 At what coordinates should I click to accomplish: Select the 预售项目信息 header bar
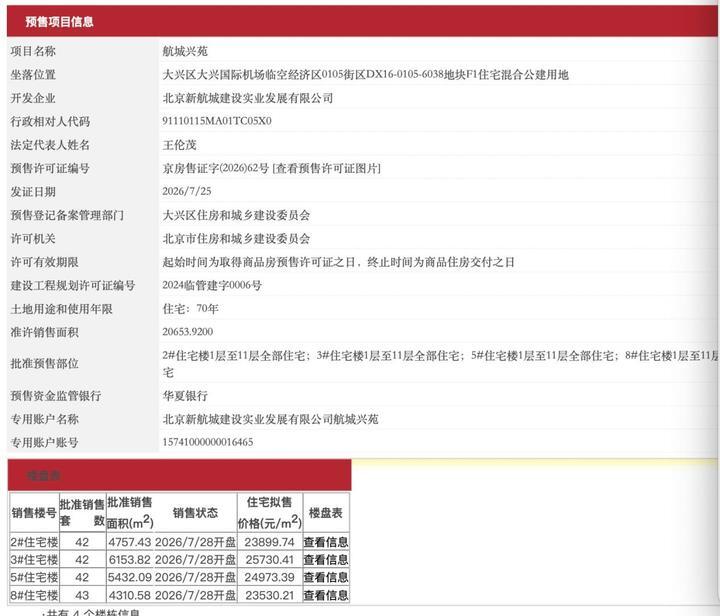tap(362, 21)
